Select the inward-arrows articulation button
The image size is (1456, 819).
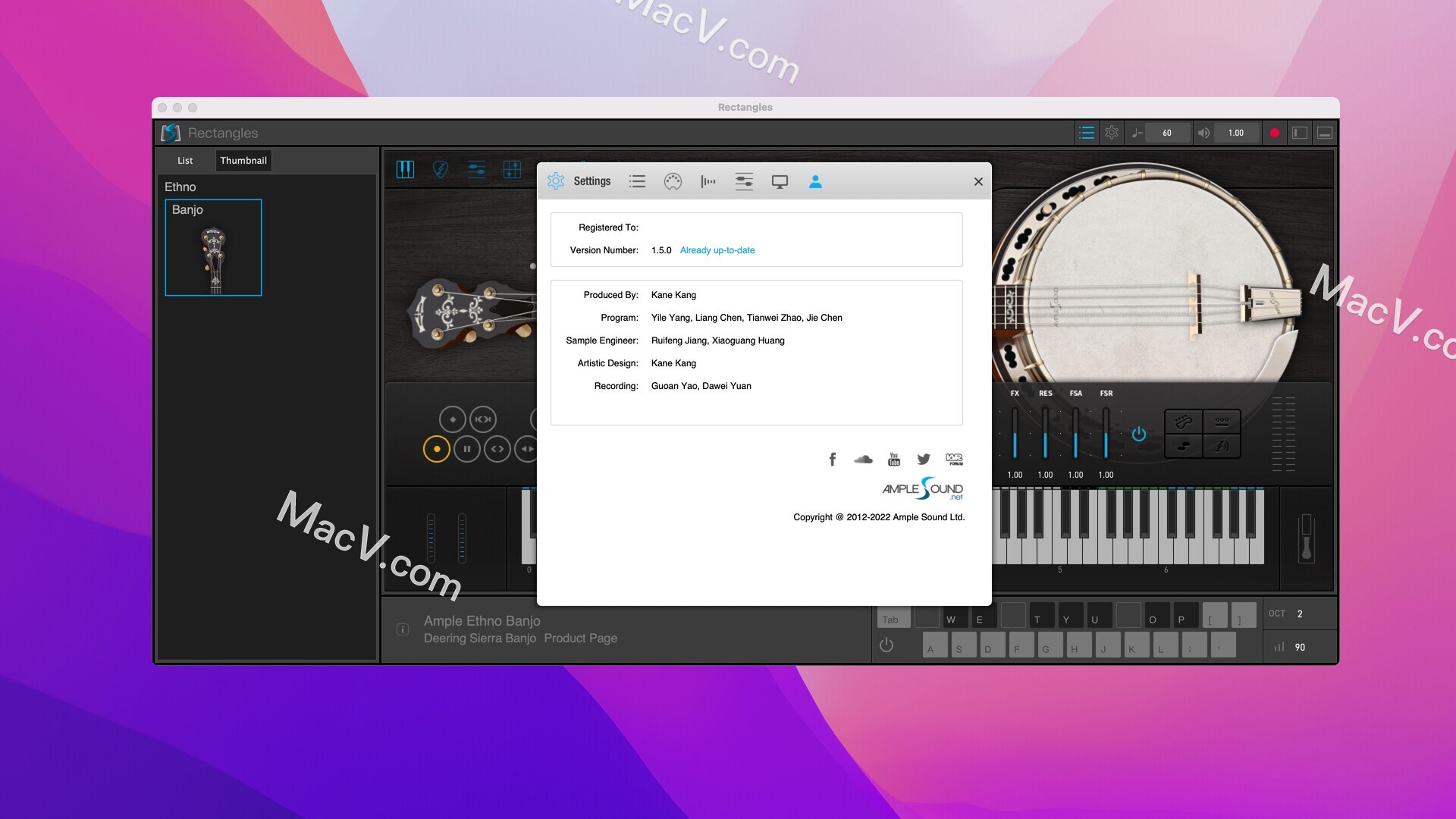click(x=483, y=419)
